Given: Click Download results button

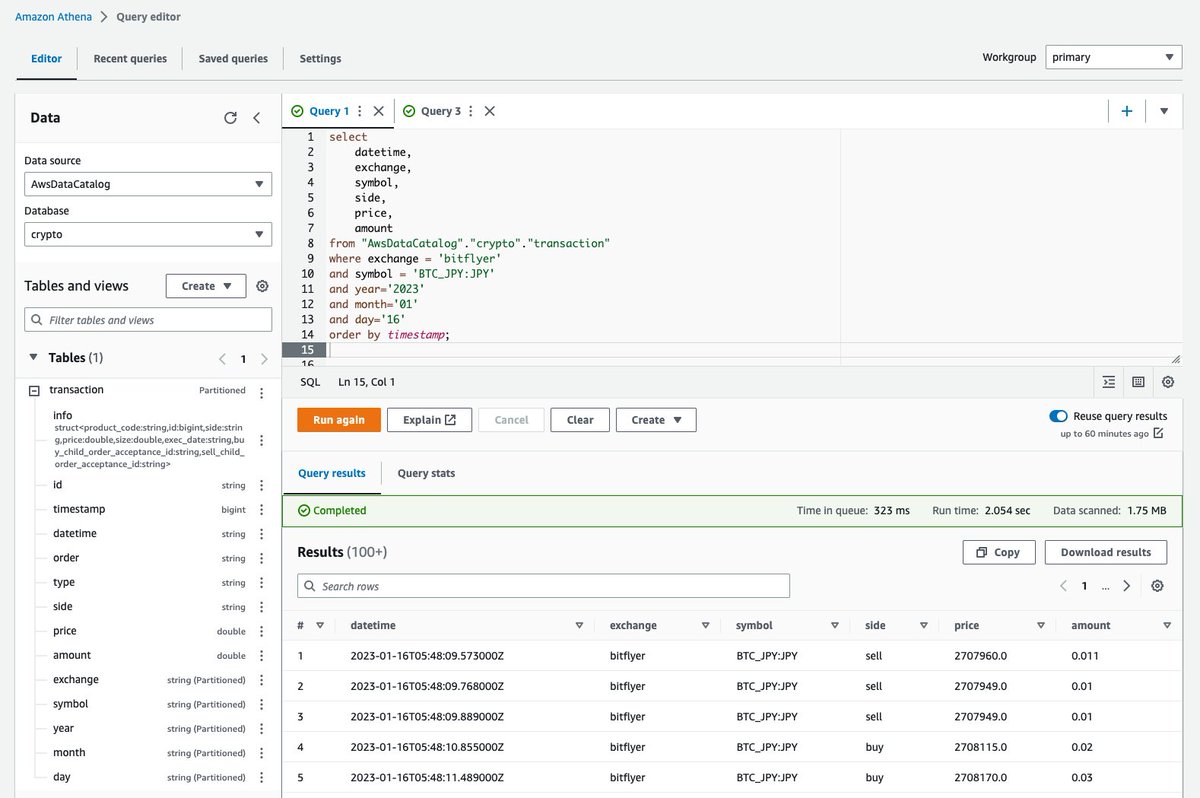Looking at the screenshot, I should (x=1106, y=552).
